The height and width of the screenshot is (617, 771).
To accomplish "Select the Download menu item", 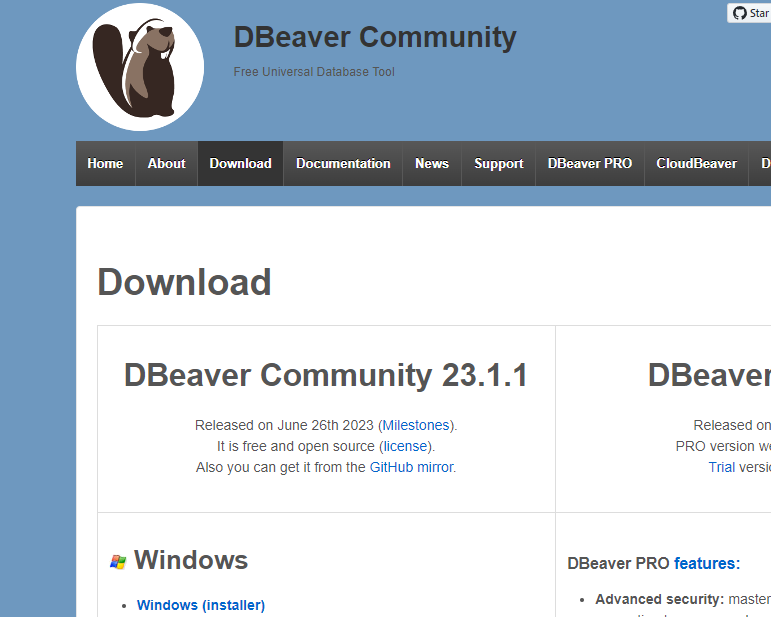I will pos(240,163).
